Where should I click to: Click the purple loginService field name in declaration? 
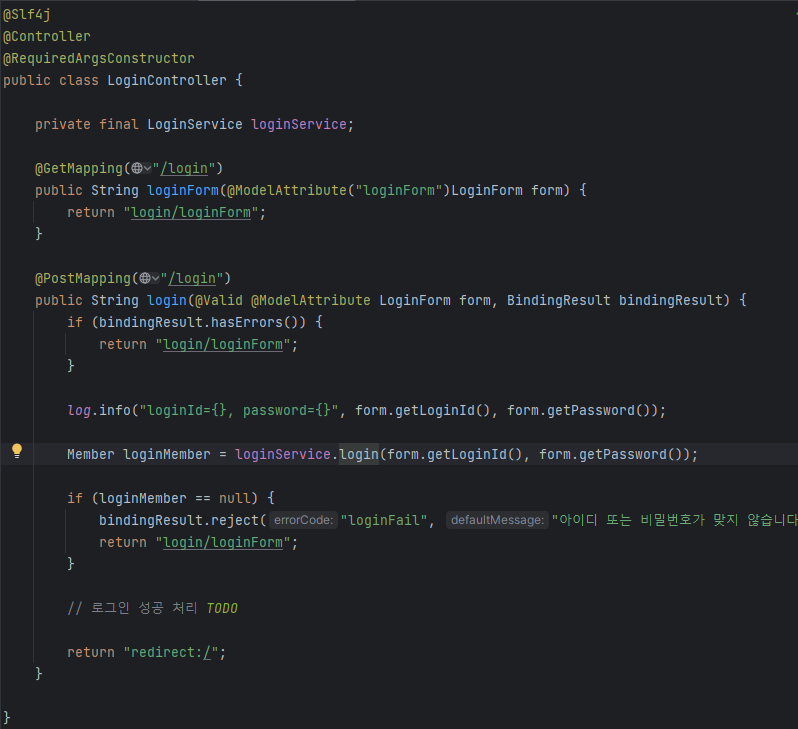299,124
